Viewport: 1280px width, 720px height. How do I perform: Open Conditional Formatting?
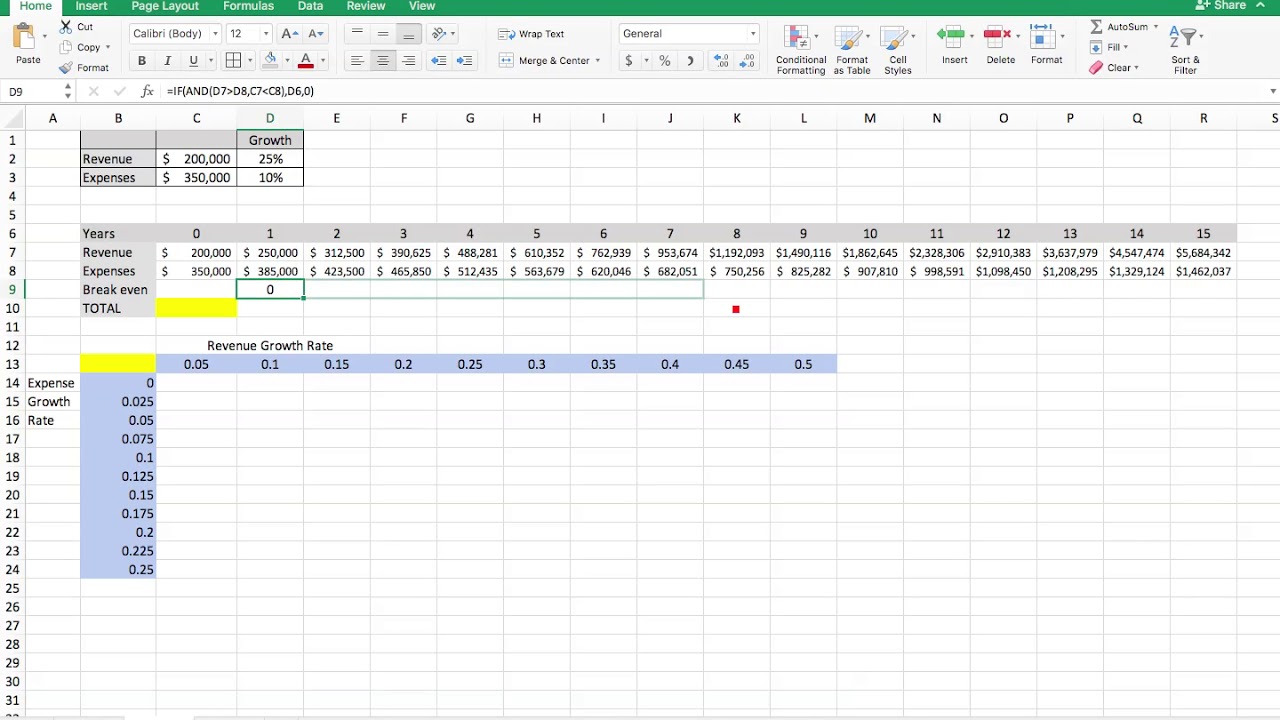800,50
